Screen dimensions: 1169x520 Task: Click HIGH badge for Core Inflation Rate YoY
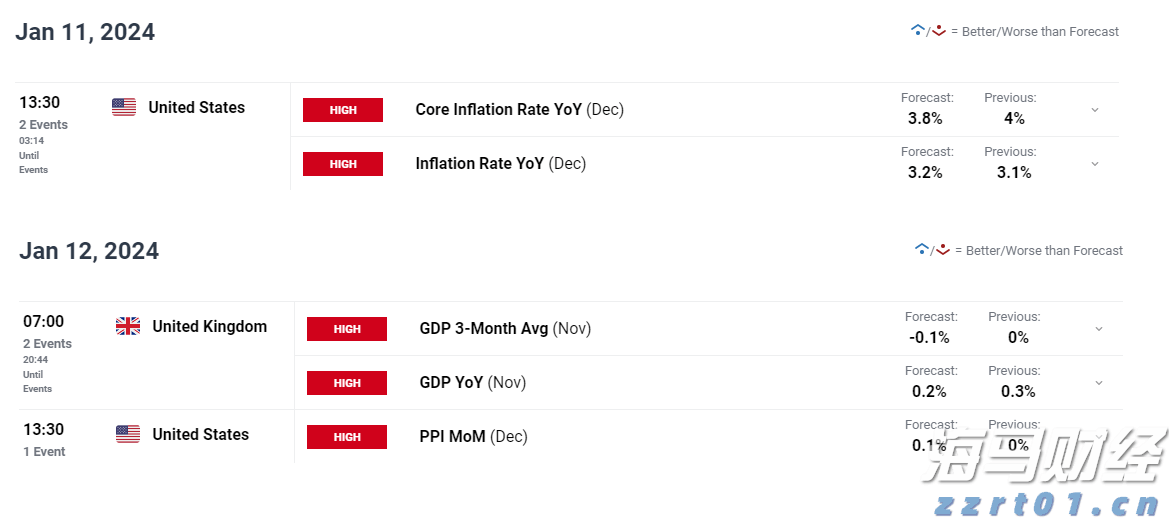[x=343, y=110]
